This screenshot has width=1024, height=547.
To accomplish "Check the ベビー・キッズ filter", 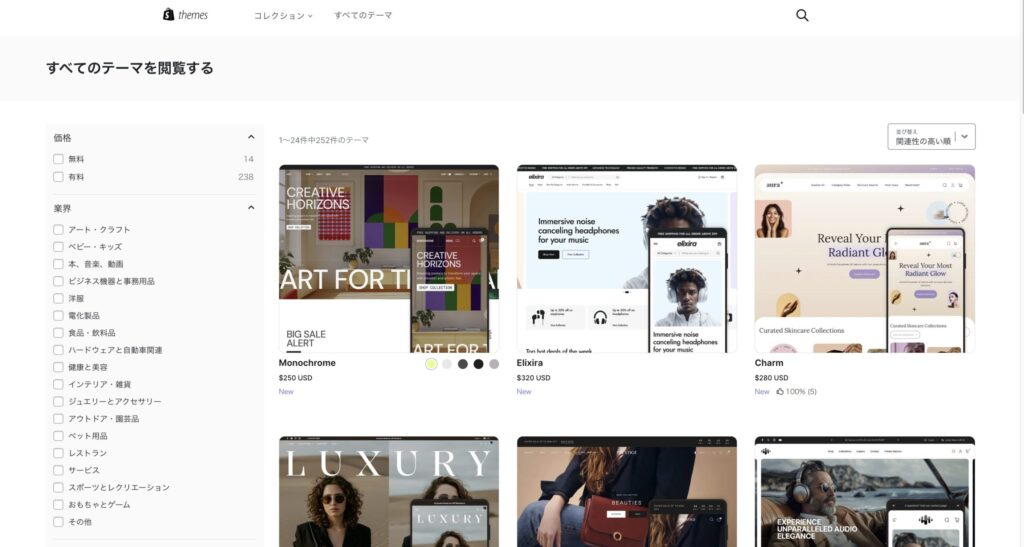I will click(58, 247).
